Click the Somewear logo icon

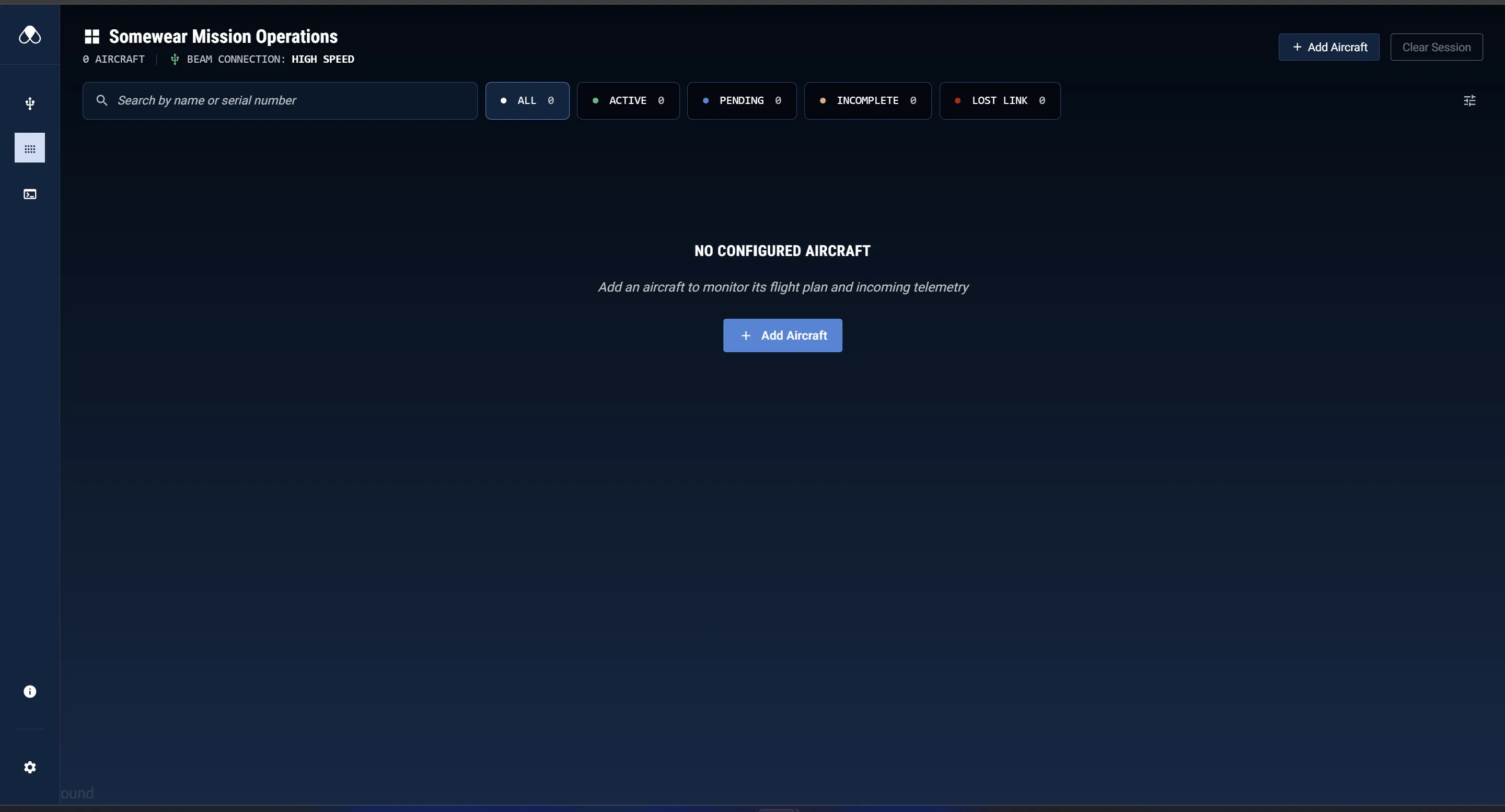(x=30, y=35)
